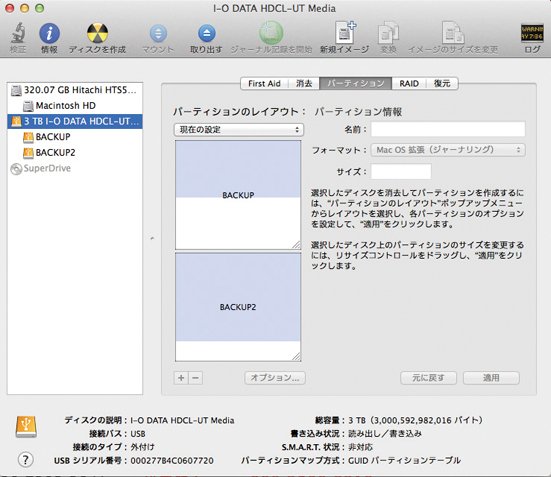Eject the disk with the 取り出す icon
Image resolution: width=551 pixels, height=477 pixels.
pos(207,33)
